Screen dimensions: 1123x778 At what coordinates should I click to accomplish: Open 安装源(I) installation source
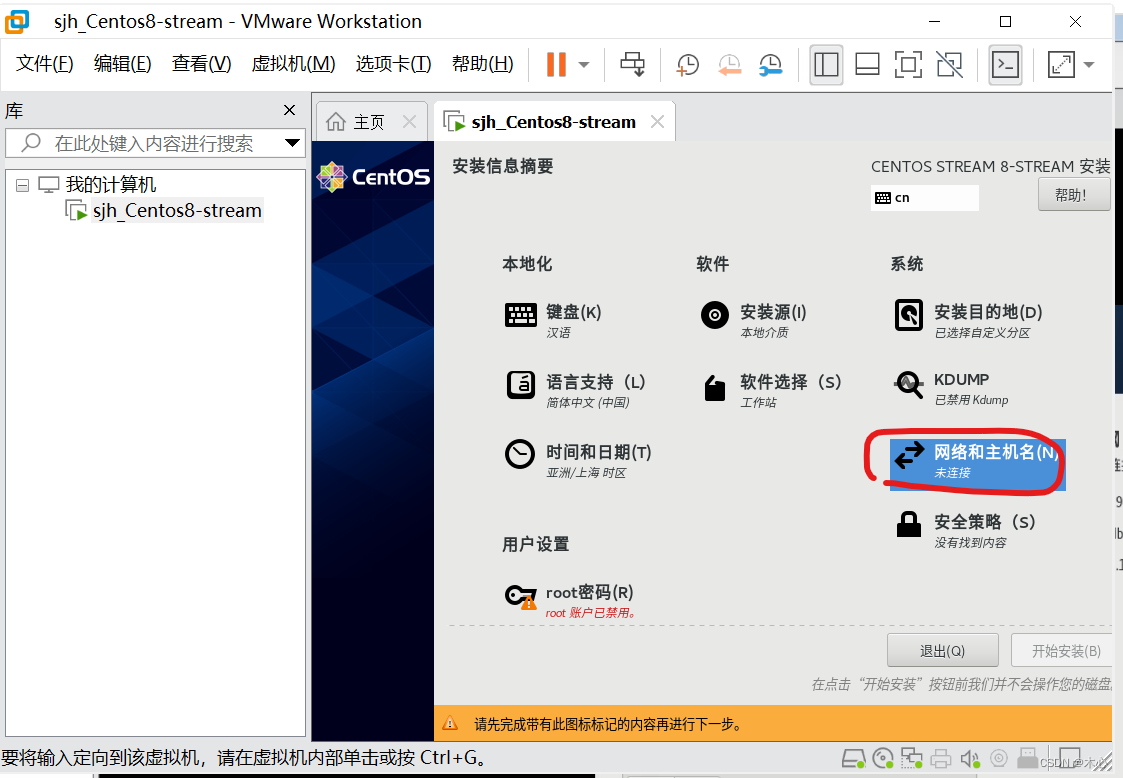tap(753, 320)
